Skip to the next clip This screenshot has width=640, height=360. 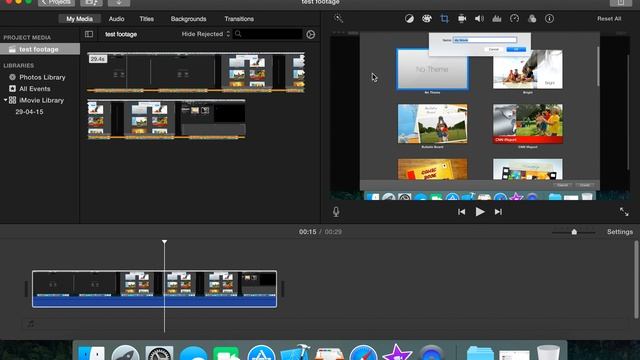[498, 212]
